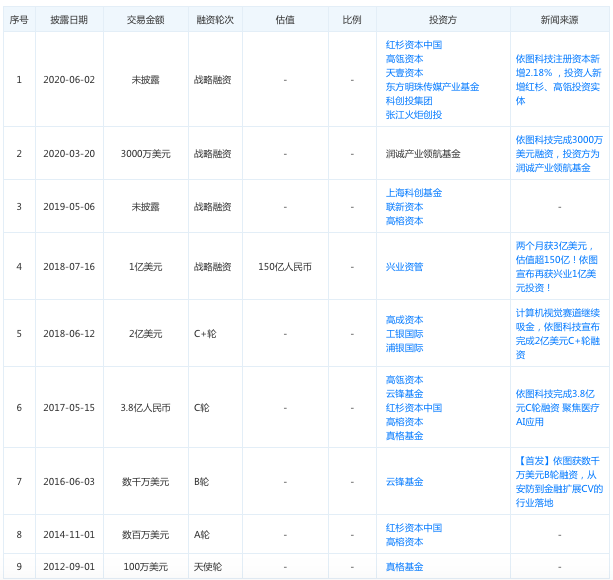Open news link 两个月获3亿美元
613x580 pixels.
point(557,267)
